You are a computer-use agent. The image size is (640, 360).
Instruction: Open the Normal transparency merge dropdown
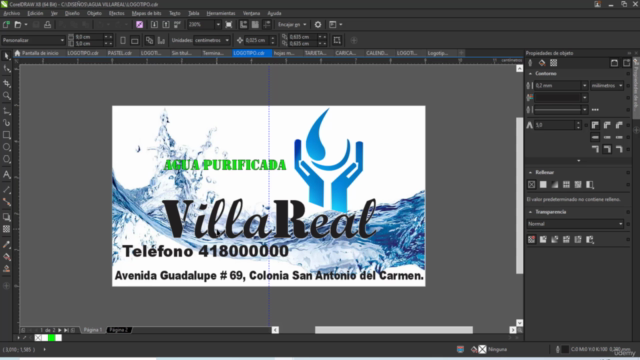575,224
